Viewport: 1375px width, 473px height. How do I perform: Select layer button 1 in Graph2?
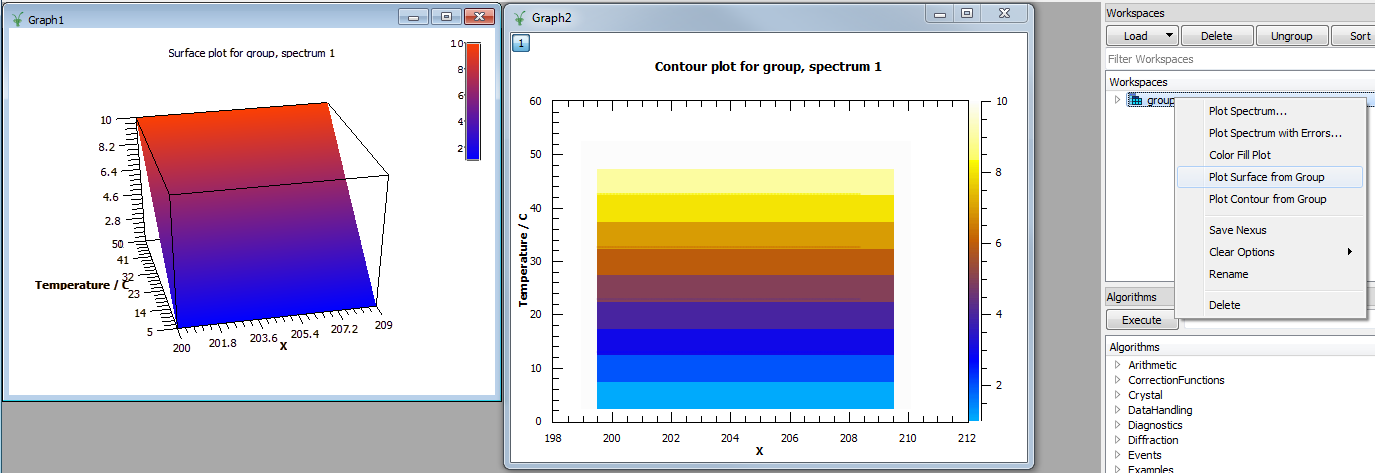pyautogui.click(x=520, y=42)
